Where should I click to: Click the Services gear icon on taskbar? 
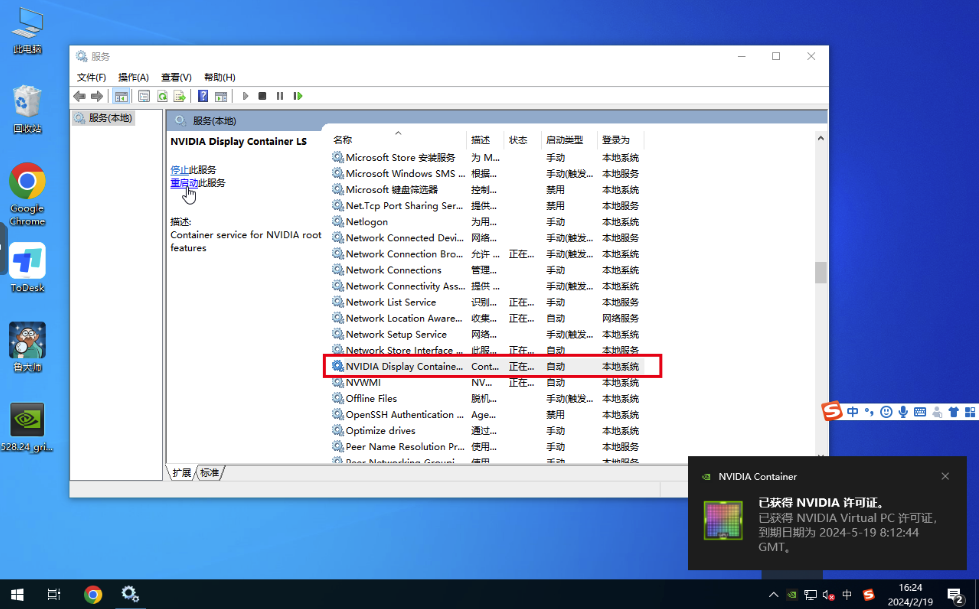point(130,595)
